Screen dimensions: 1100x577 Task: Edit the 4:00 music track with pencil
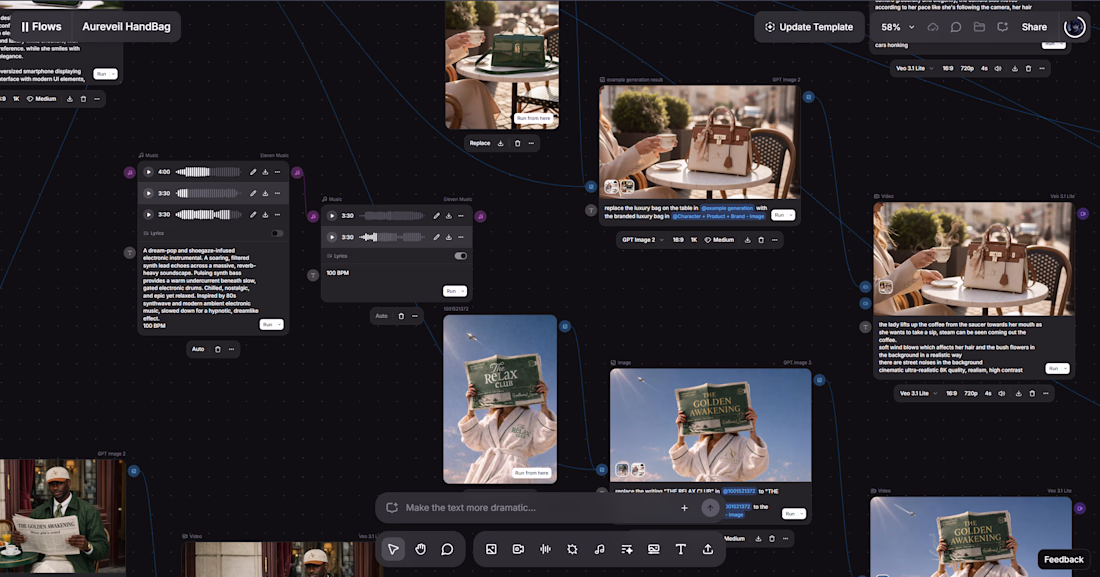253,172
